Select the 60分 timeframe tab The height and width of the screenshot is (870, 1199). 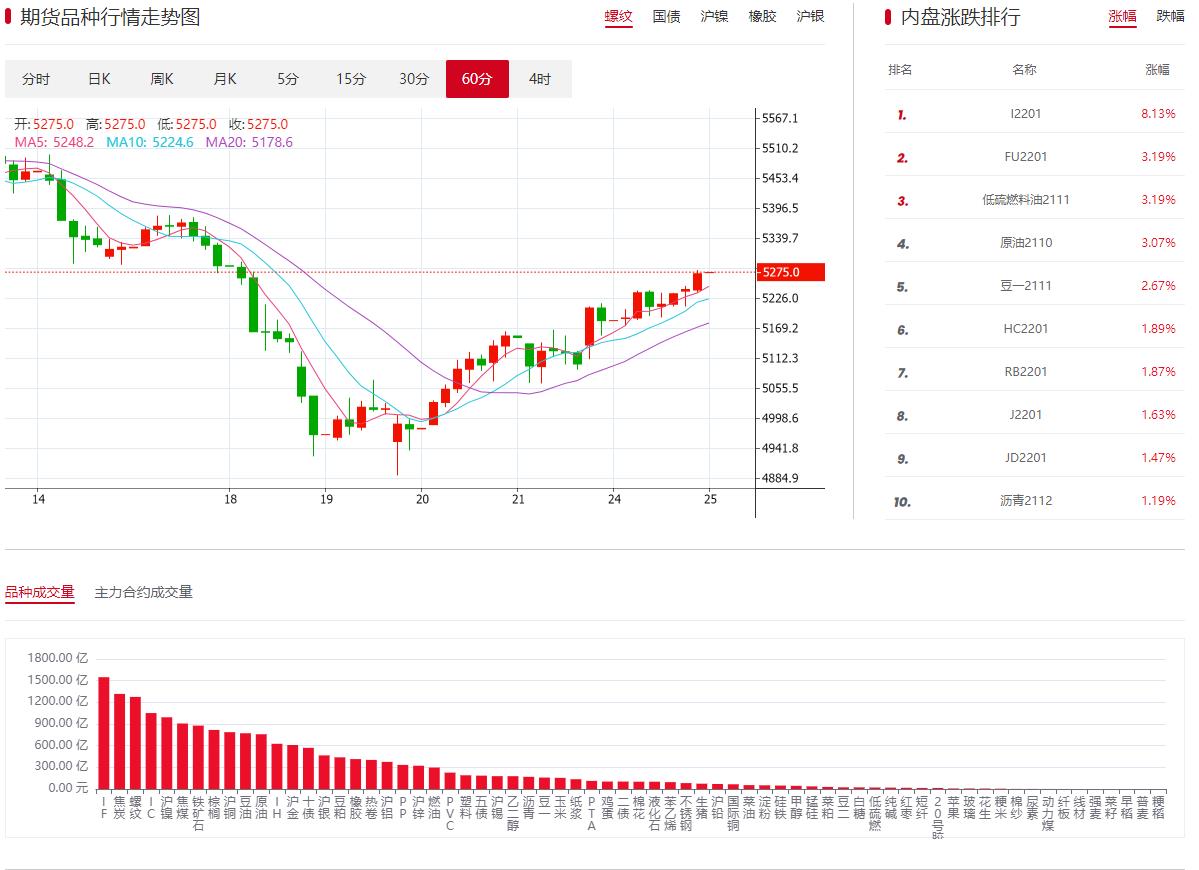click(477, 79)
